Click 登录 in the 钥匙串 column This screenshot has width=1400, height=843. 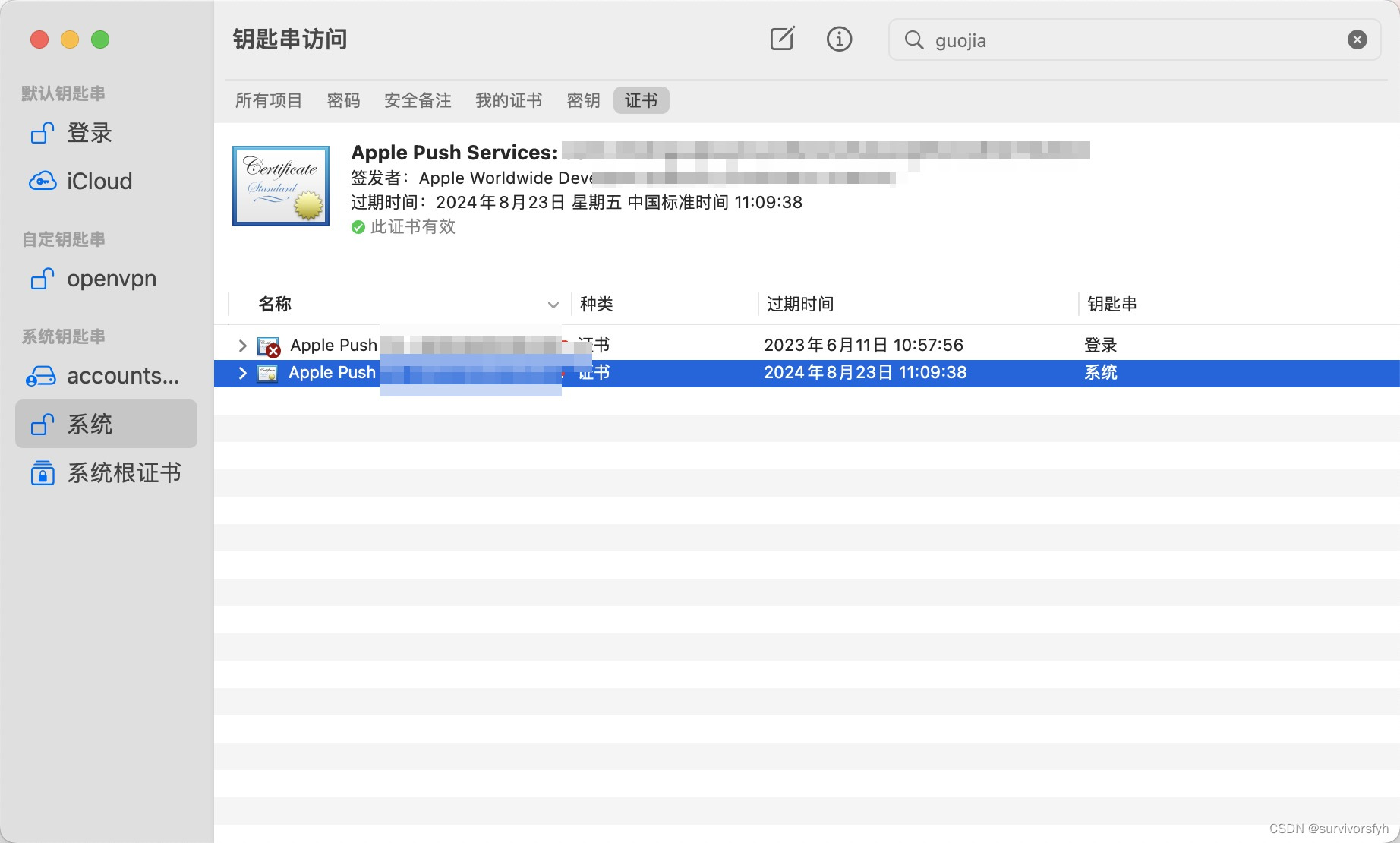click(1100, 345)
